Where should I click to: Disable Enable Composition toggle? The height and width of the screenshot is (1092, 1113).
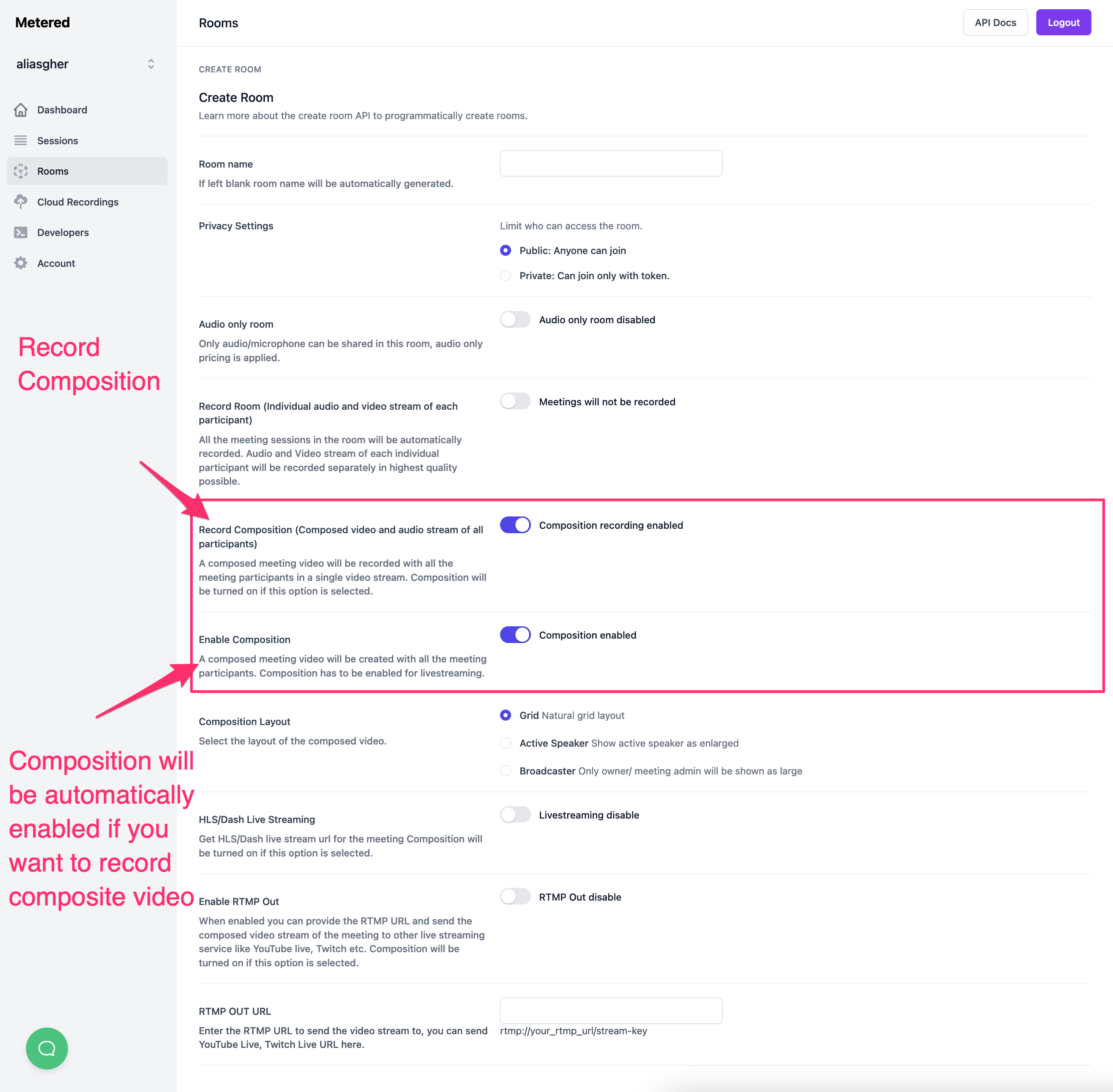pos(515,635)
